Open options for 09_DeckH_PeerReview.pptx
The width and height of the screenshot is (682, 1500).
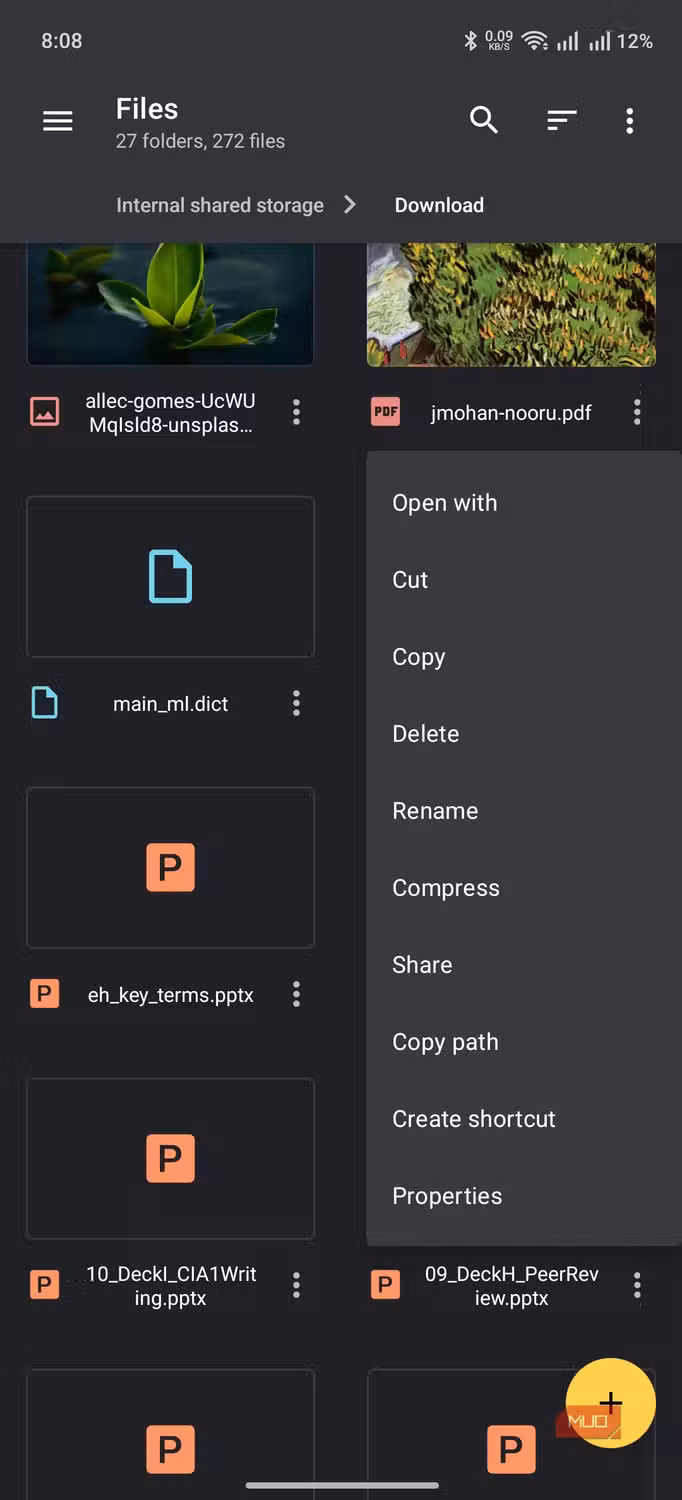tap(637, 1285)
